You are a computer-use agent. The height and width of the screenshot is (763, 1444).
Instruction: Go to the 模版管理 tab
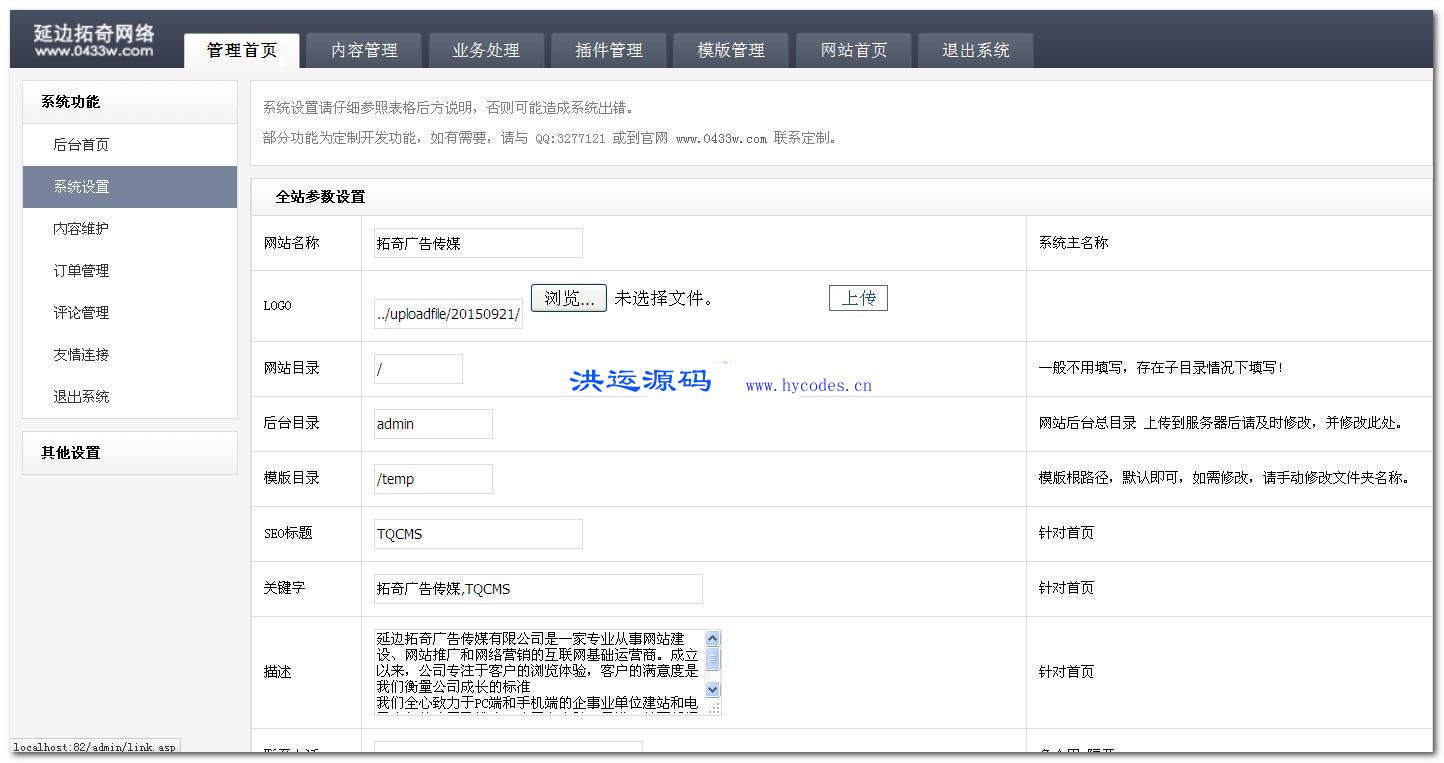(x=731, y=51)
